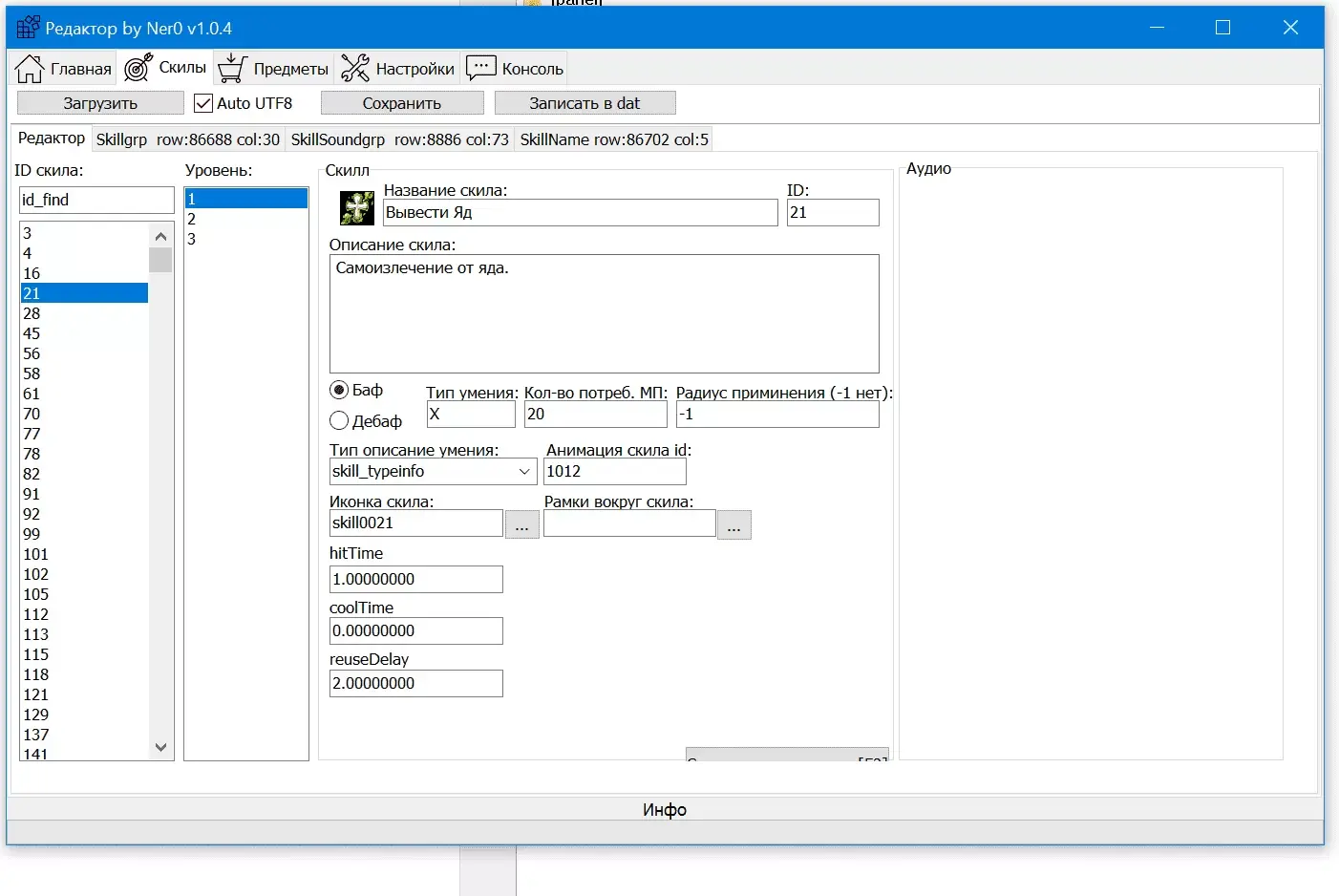Select the Дебаф radio button
Viewport: 1339px width, 896px height.
pos(339,420)
